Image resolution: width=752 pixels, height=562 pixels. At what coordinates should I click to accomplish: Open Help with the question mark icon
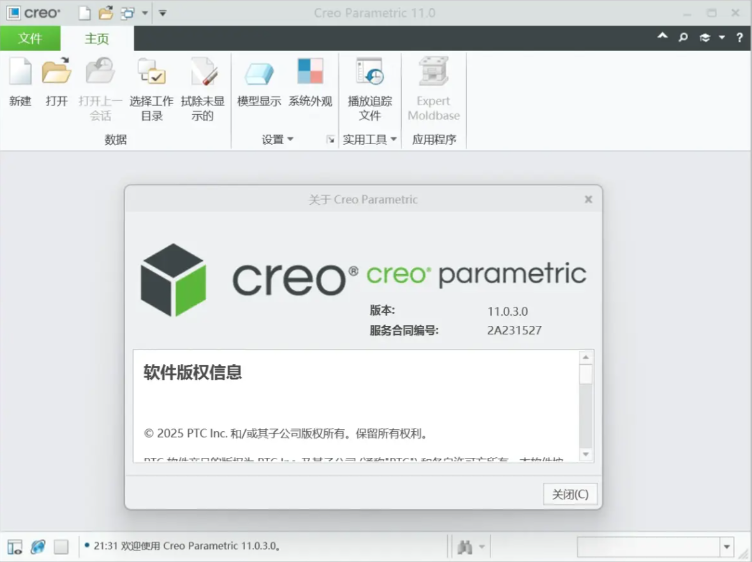[740, 38]
